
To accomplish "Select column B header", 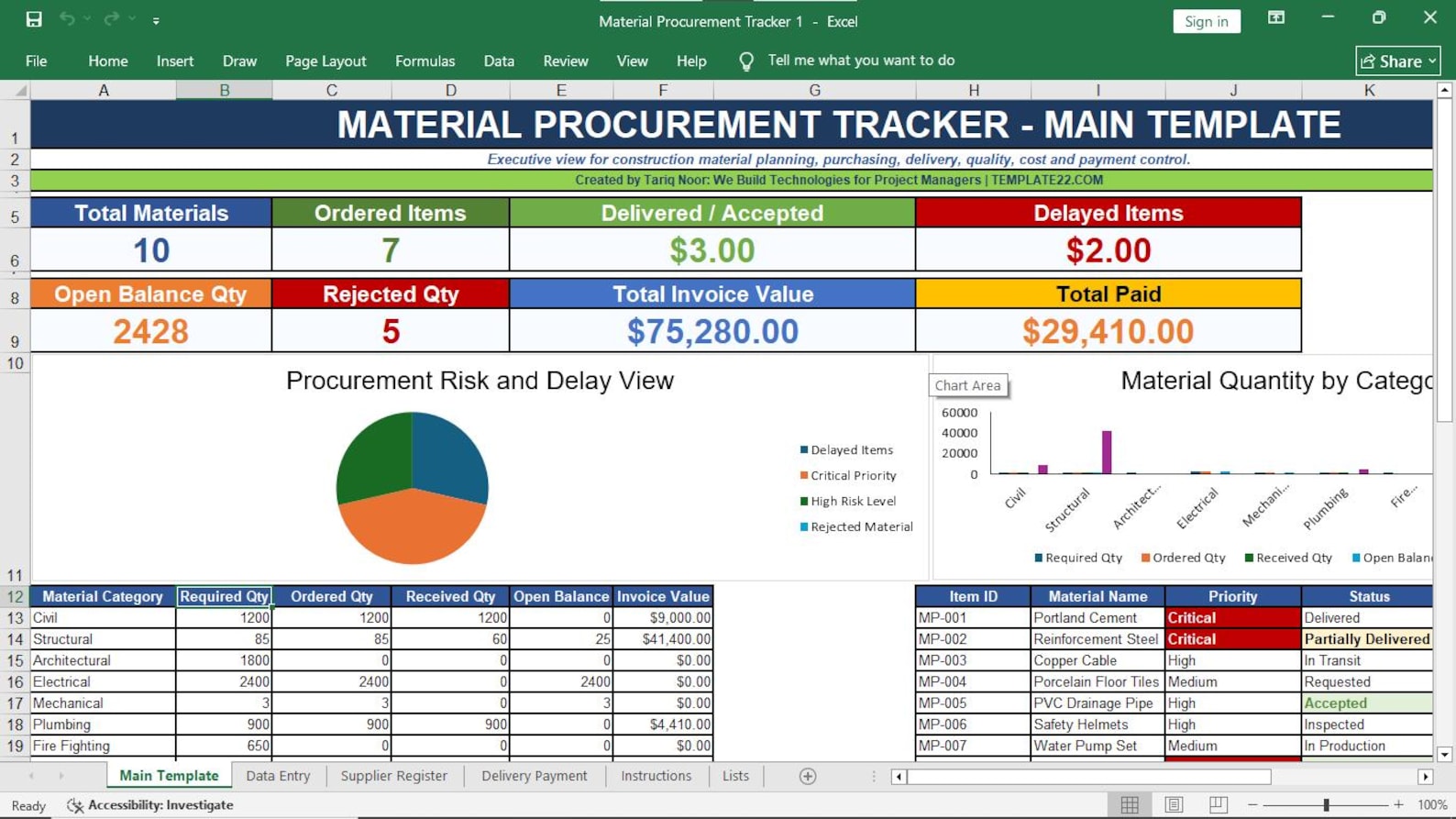I will [225, 90].
